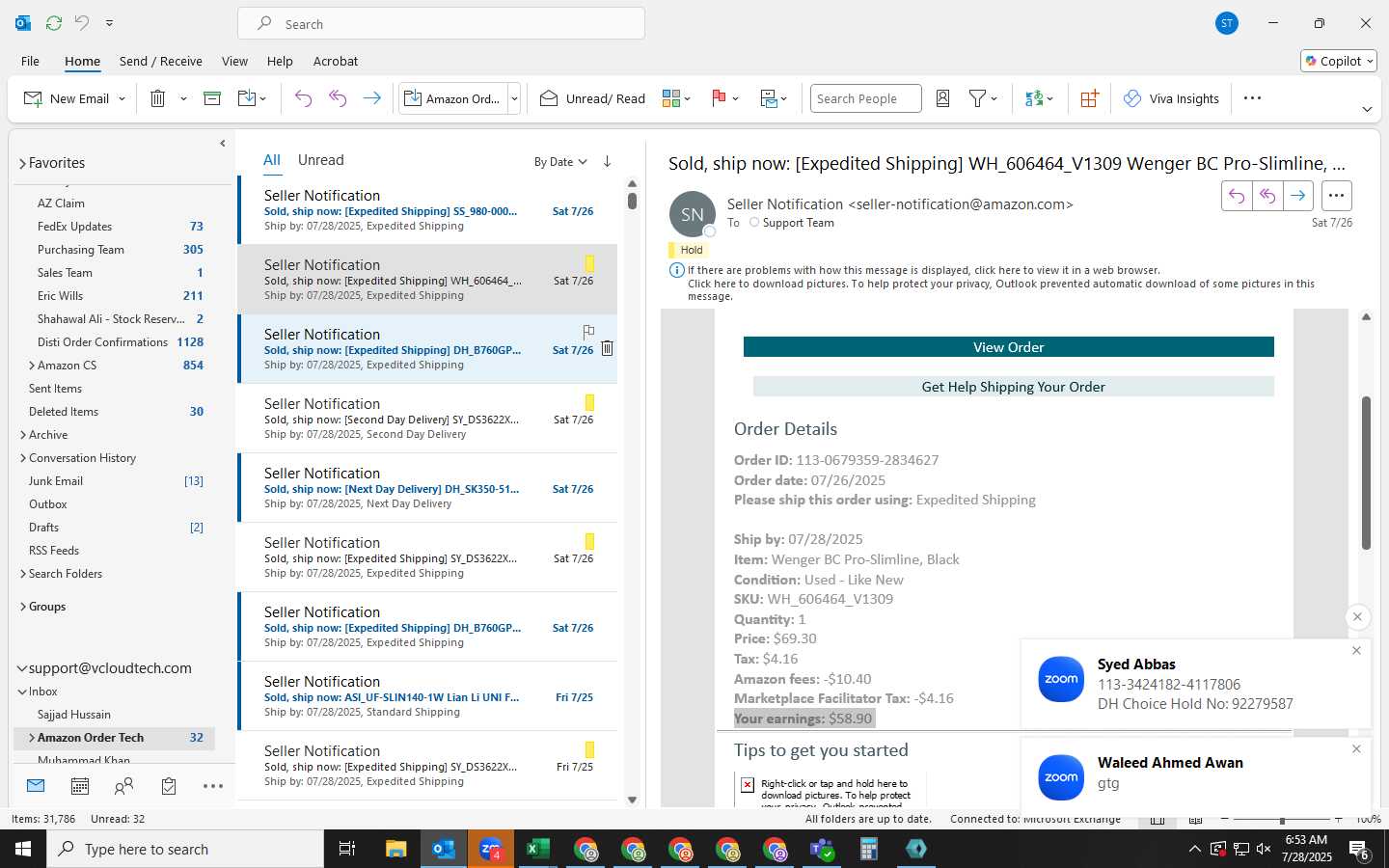Viewport: 1389px width, 868px height.
Task: Dismiss Waleed Ahmed Awan Zoom notification
Action: click(1356, 749)
